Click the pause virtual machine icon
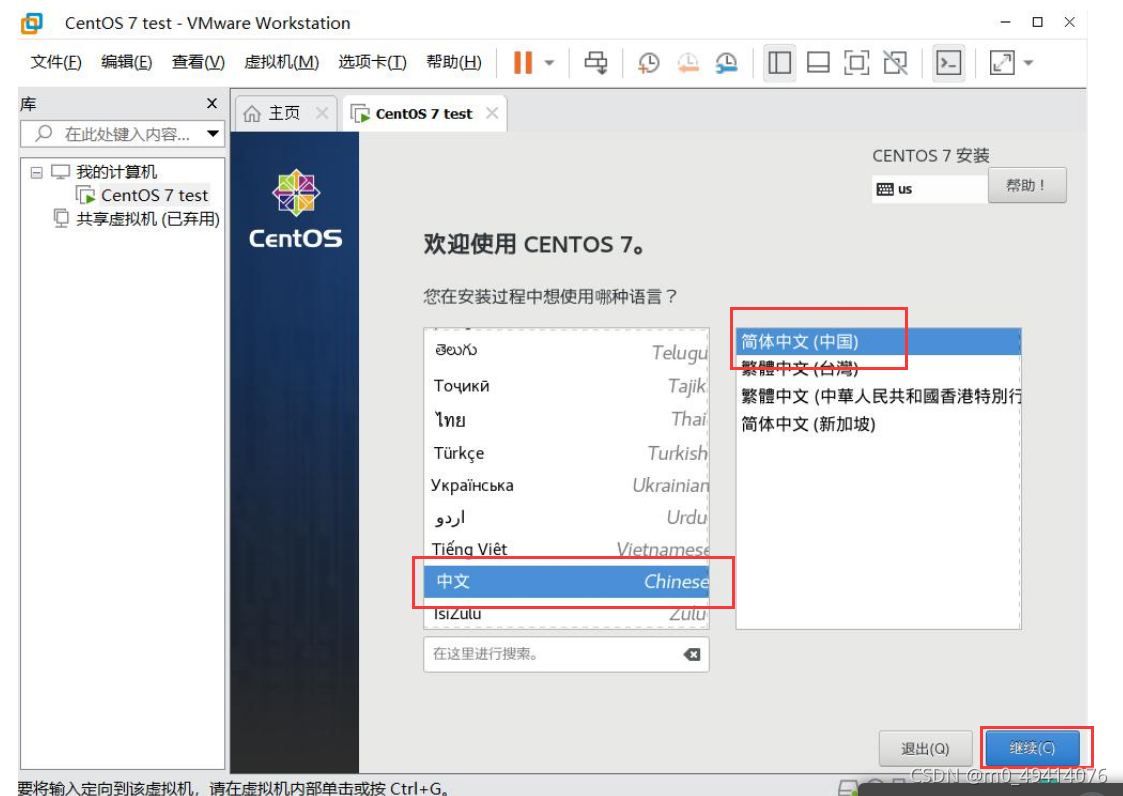This screenshot has height=796, width=1123. [523, 62]
